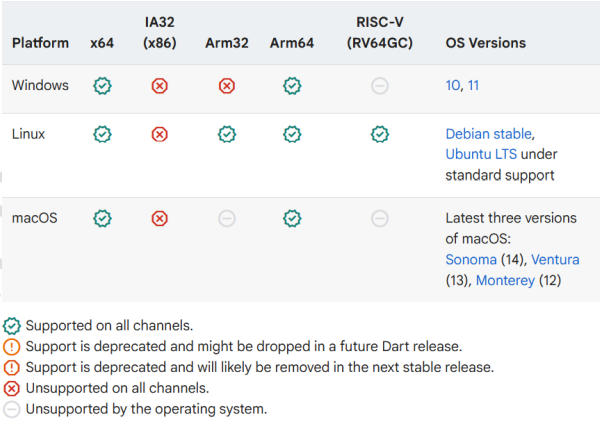This screenshot has height=427, width=605.
Task: Click the Windows Arm32 unsupported X icon
Action: [227, 86]
